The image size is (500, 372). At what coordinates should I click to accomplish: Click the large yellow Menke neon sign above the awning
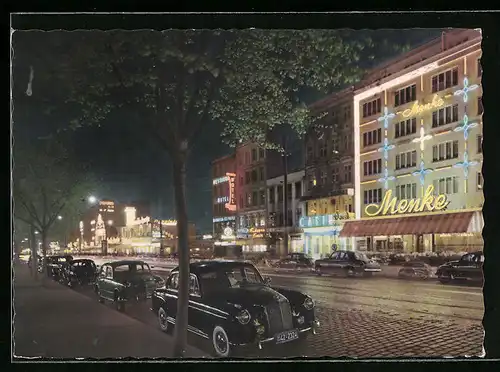tap(406, 201)
